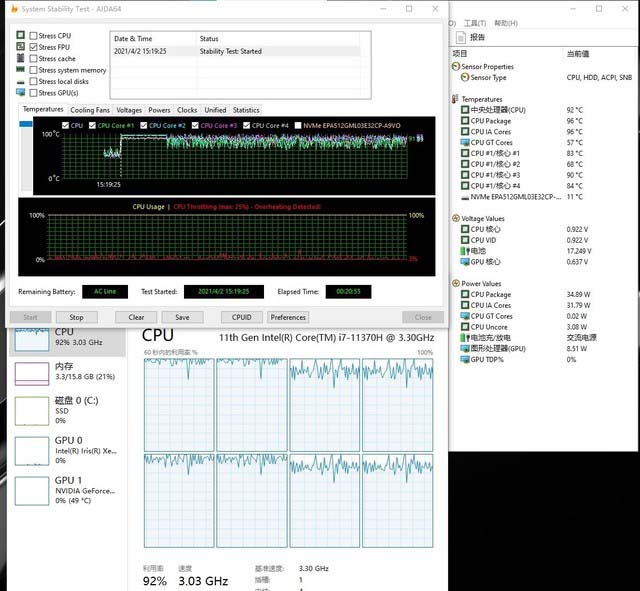Toggle CPU Core #3 graph checkbox
The width and height of the screenshot is (640, 591).
tap(195, 125)
